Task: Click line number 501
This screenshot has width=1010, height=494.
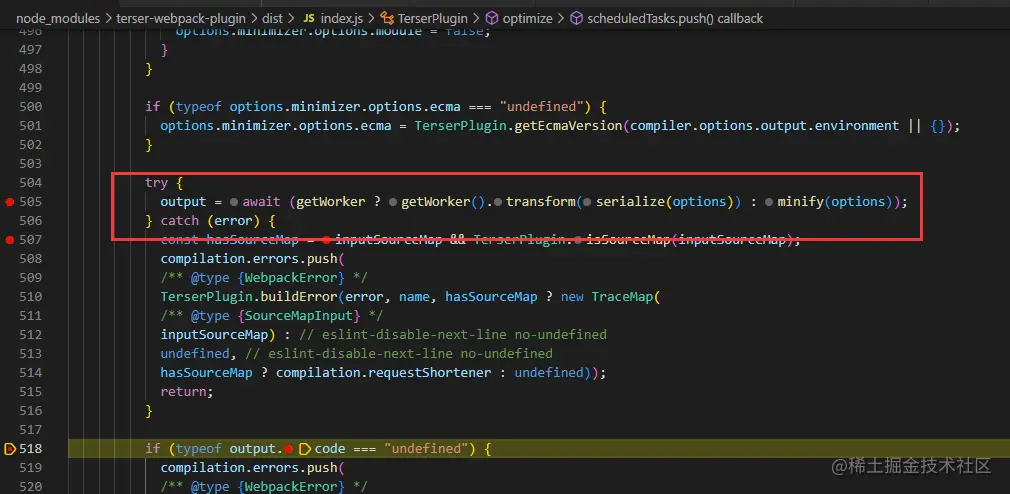Action: 31,126
